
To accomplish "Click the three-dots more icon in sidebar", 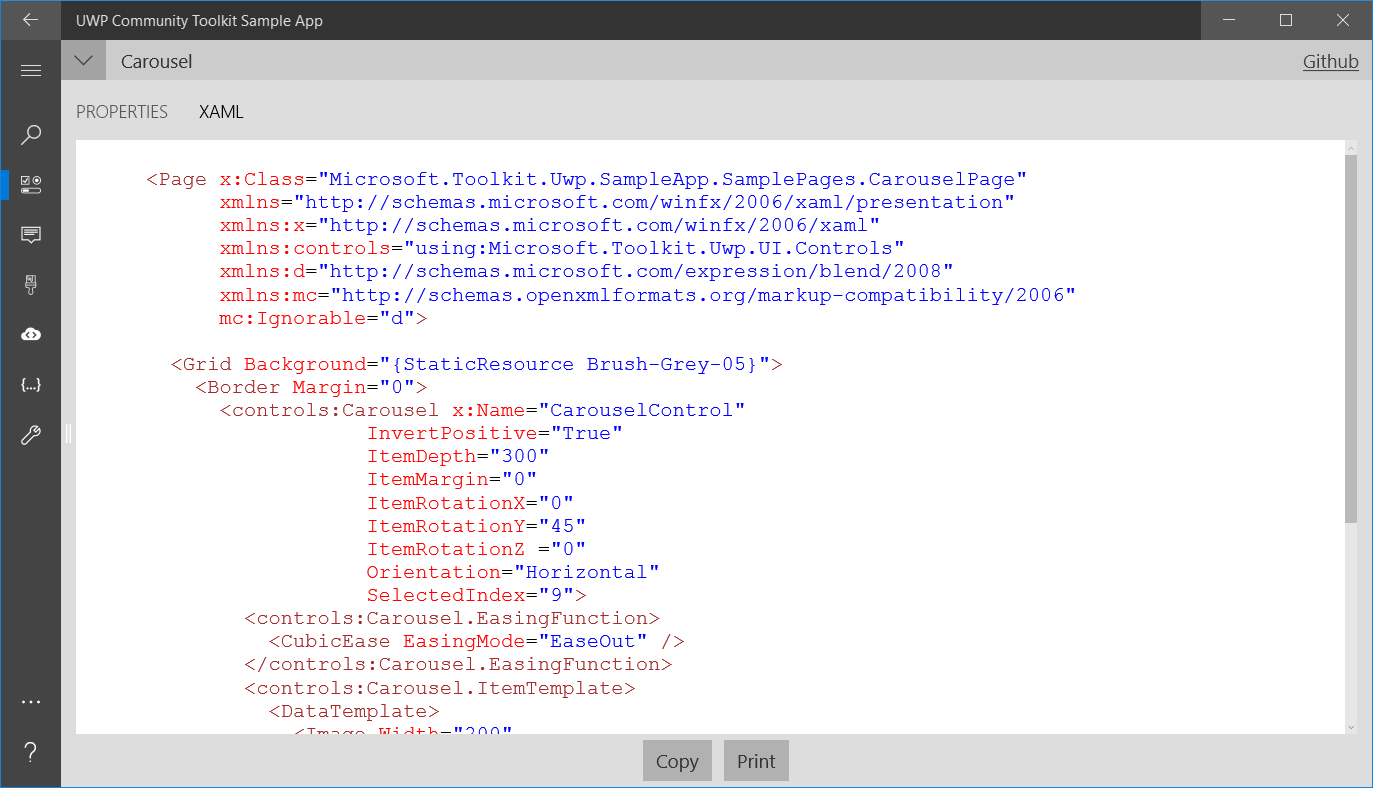I will (30, 702).
